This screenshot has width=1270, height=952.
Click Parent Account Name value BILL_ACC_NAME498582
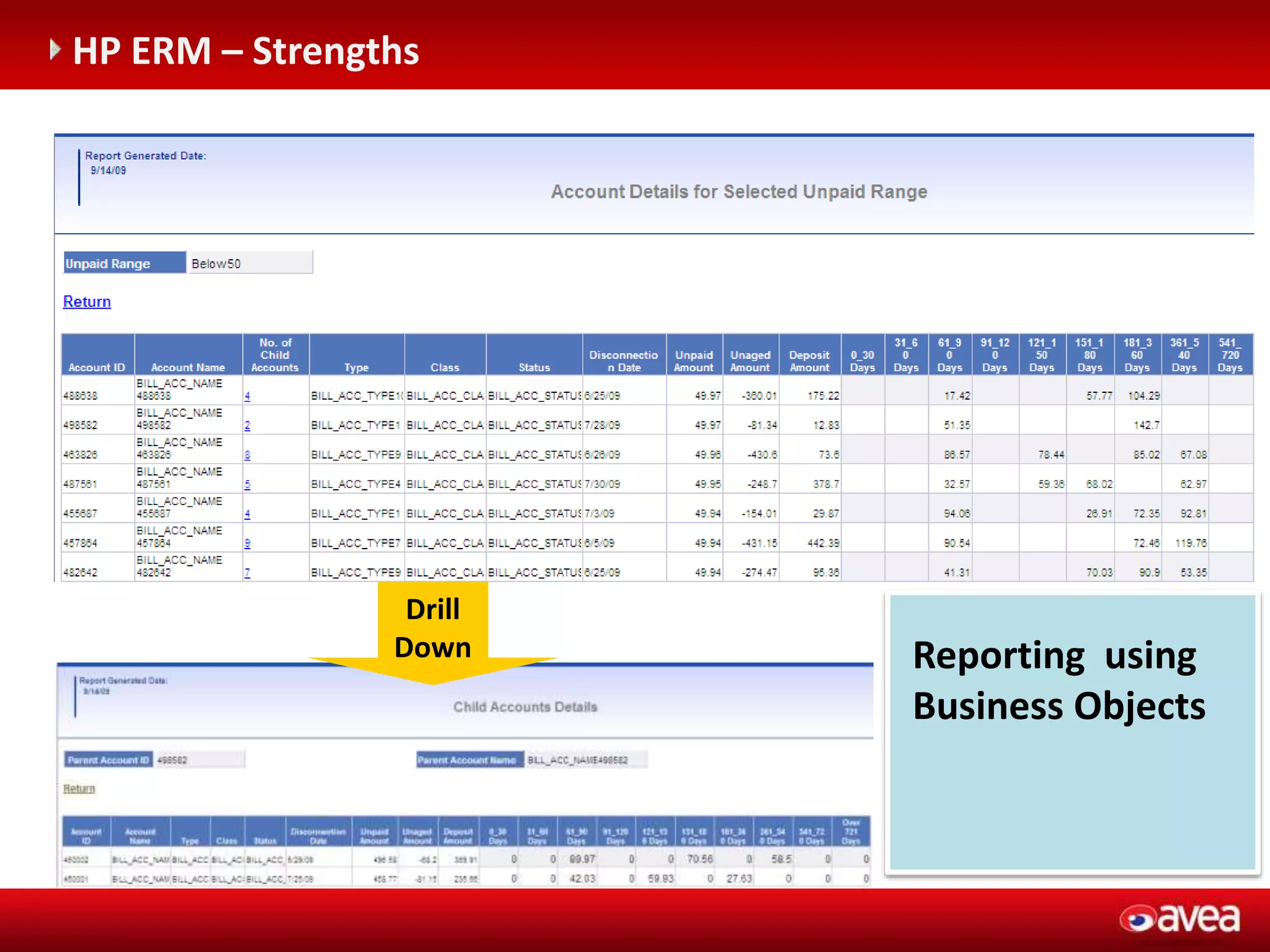click(586, 760)
